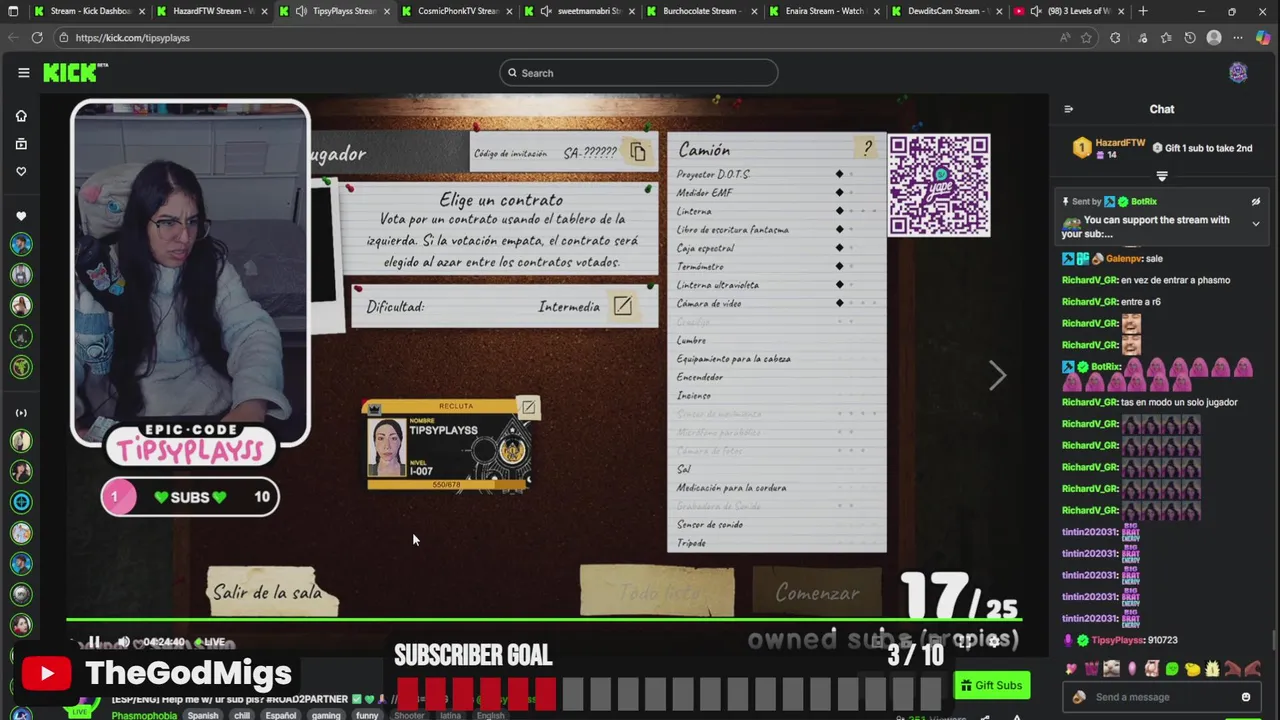This screenshot has height=720, width=1280.
Task: Open browser settings and more menu
Action: 1238,37
